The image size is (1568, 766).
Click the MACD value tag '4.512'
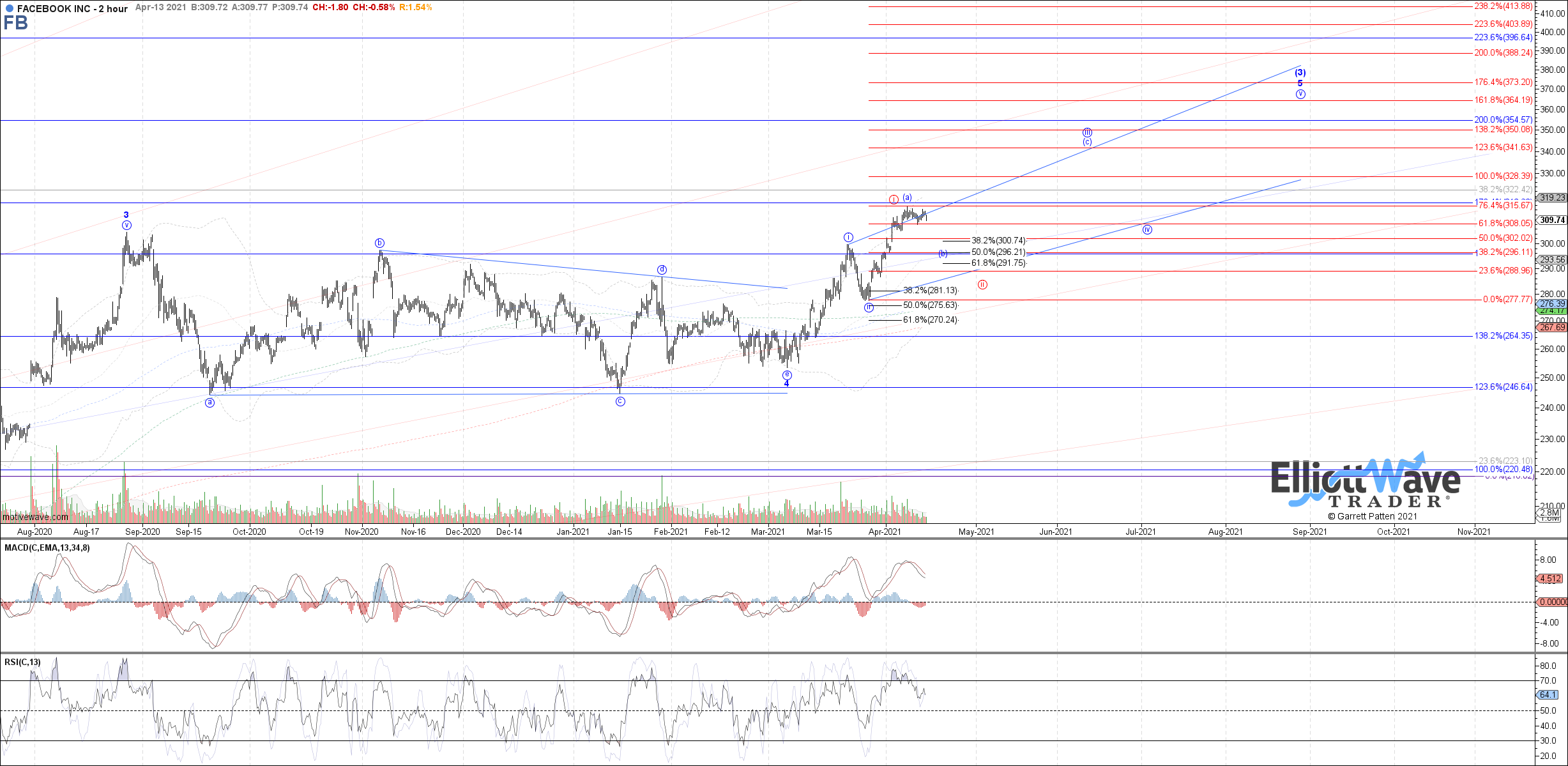tap(1550, 579)
